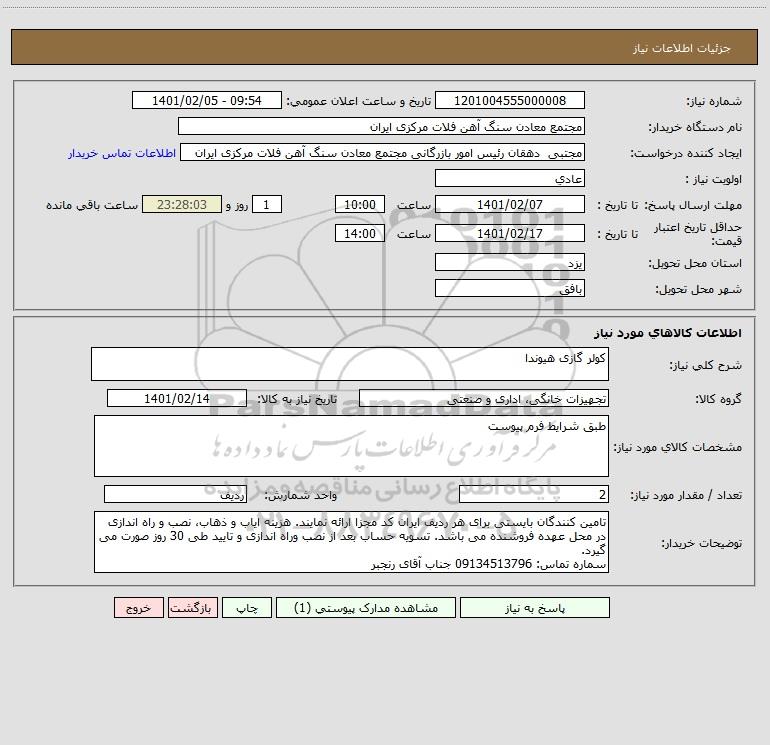Click the تاریخ نیاز به کالا label

[x=298, y=399]
